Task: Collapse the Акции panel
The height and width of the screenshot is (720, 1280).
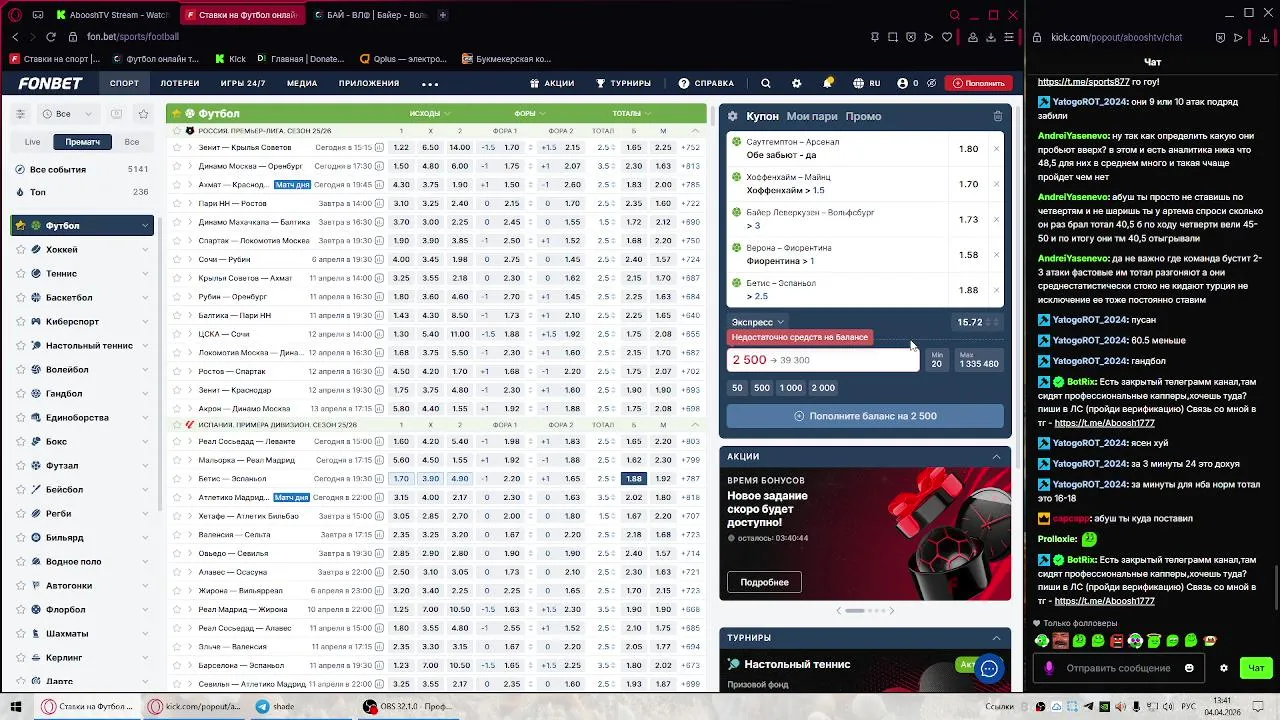Action: pos(996,456)
